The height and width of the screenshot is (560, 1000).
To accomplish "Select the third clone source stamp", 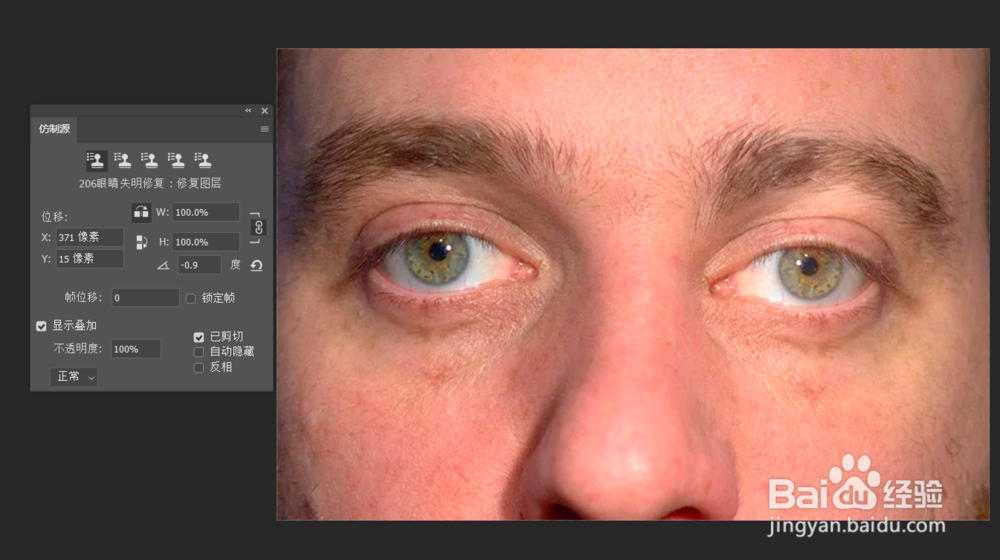I will [x=149, y=160].
